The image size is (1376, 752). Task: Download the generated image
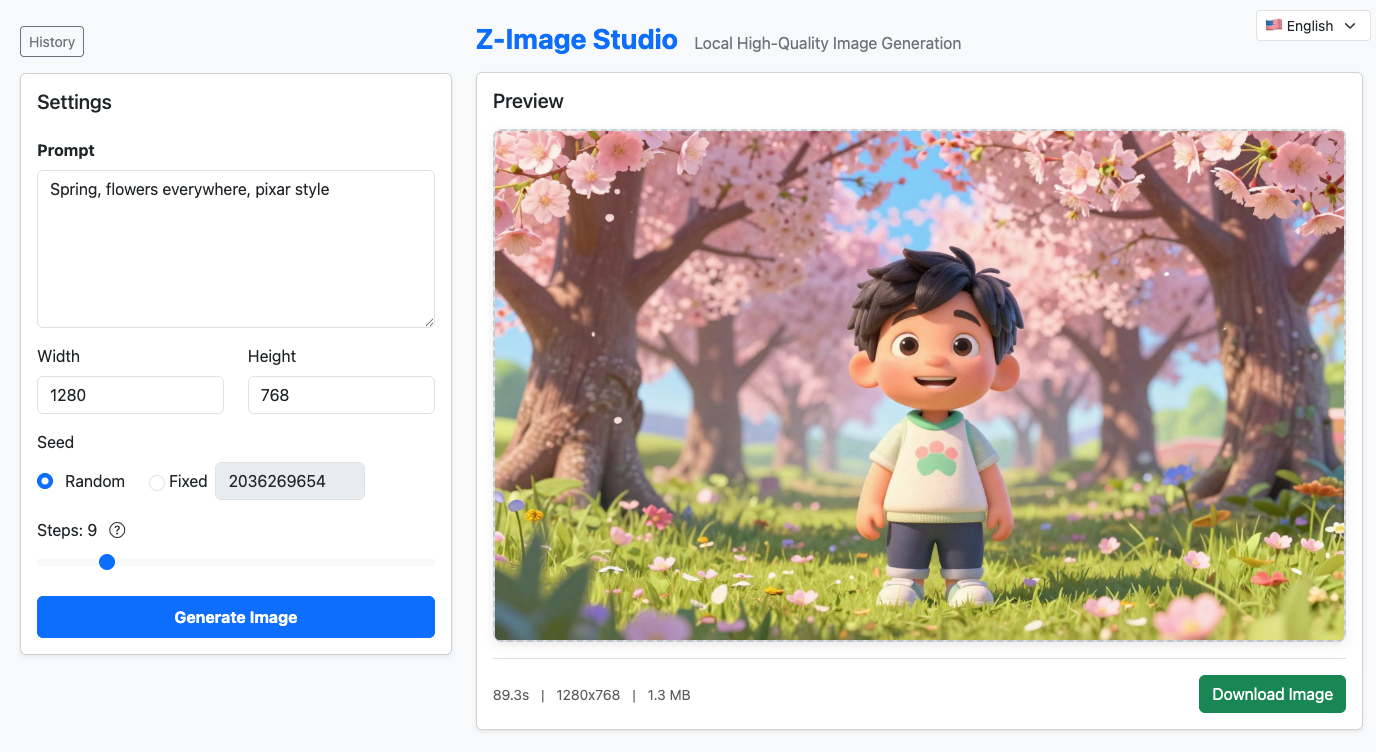click(x=1271, y=694)
